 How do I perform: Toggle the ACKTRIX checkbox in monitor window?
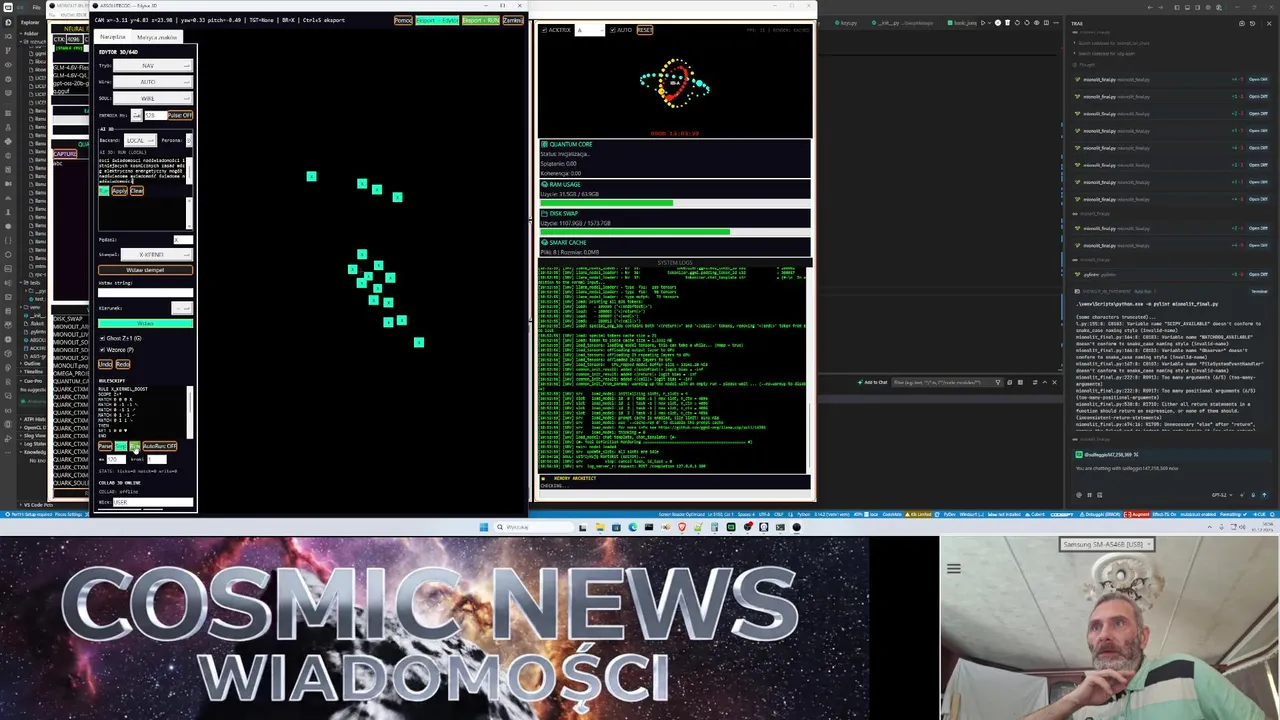pyautogui.click(x=544, y=30)
